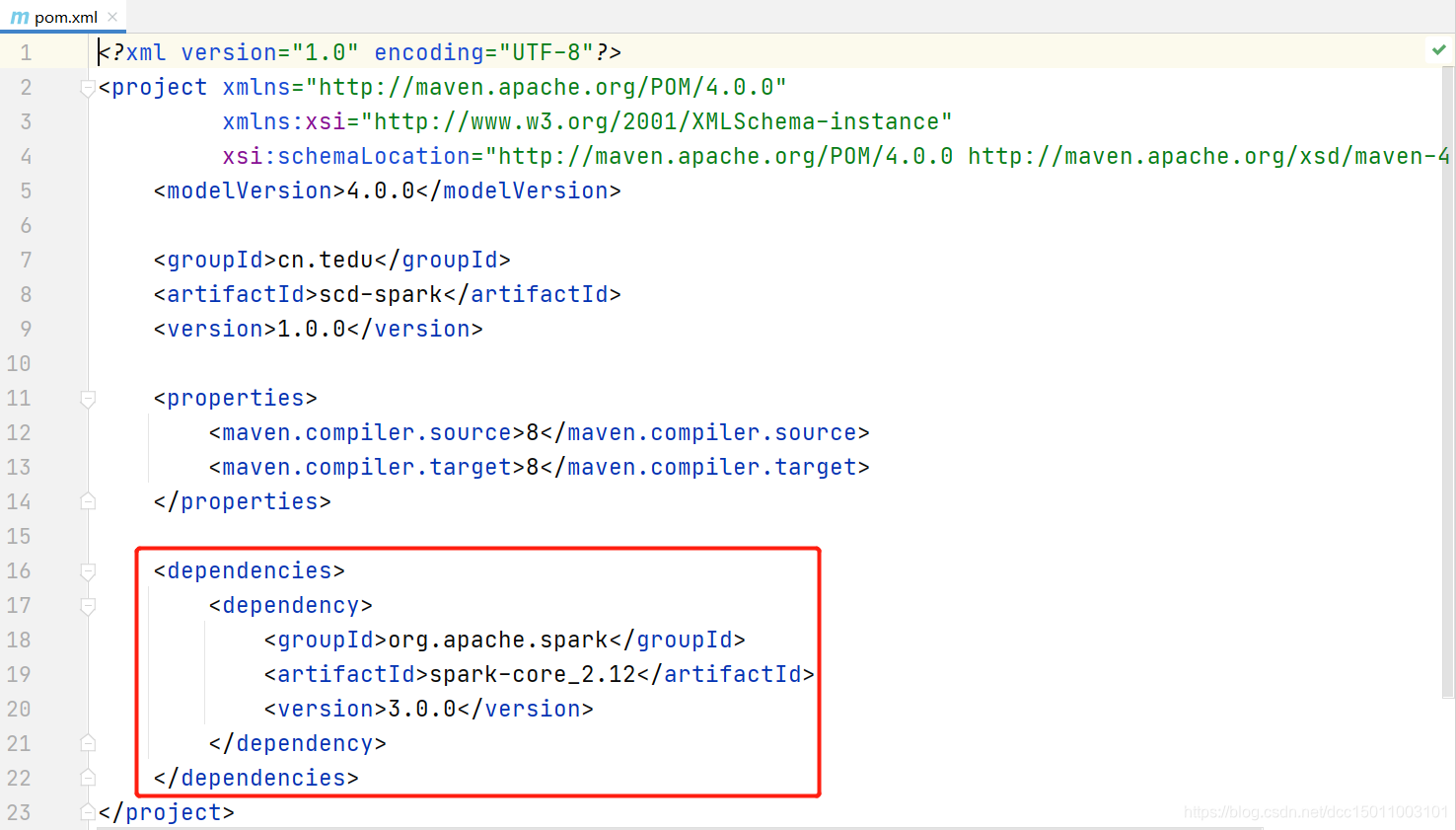Click the xml version declaration on line 1

[360, 52]
